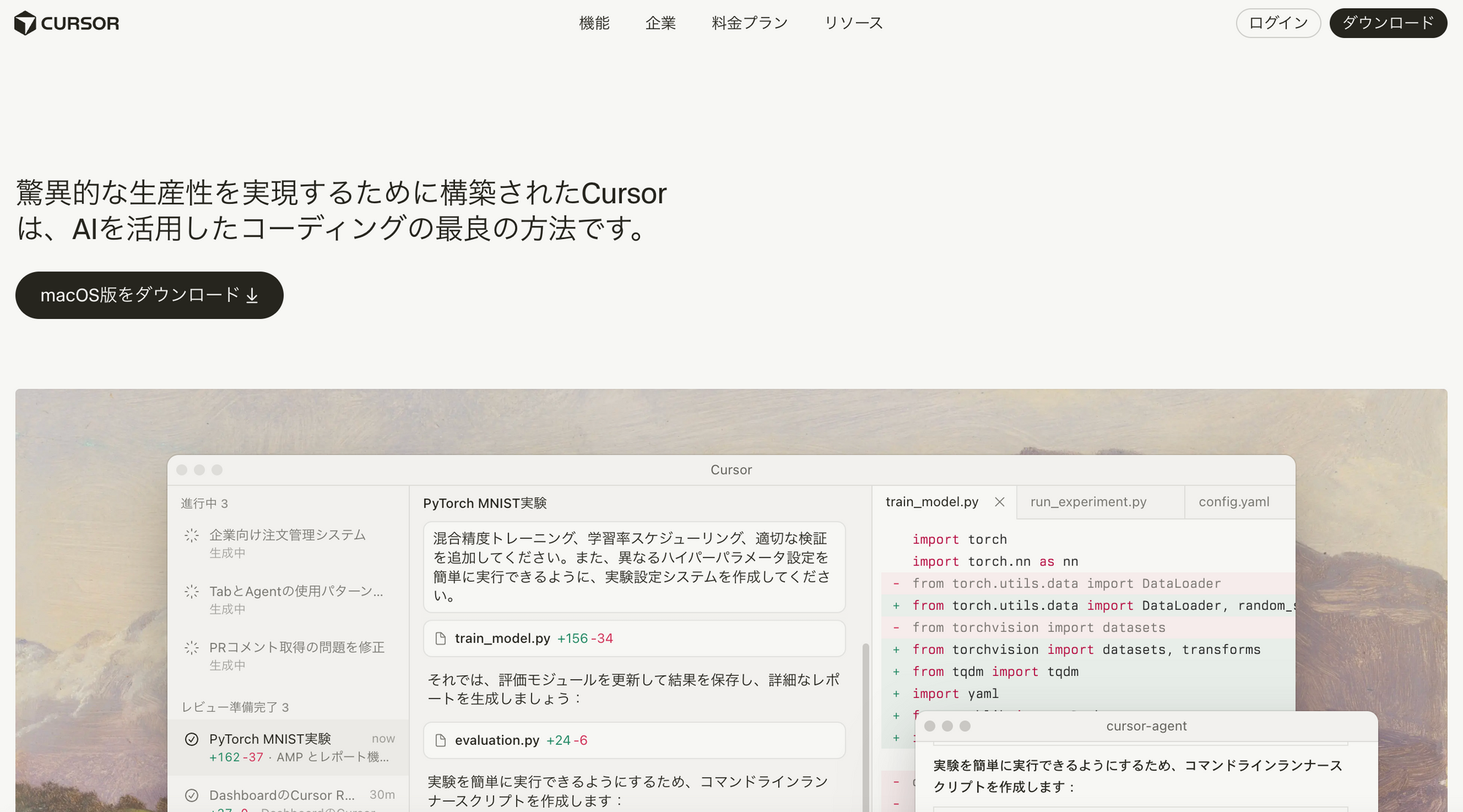Click the cursor-agent window title bar

pos(1148,726)
